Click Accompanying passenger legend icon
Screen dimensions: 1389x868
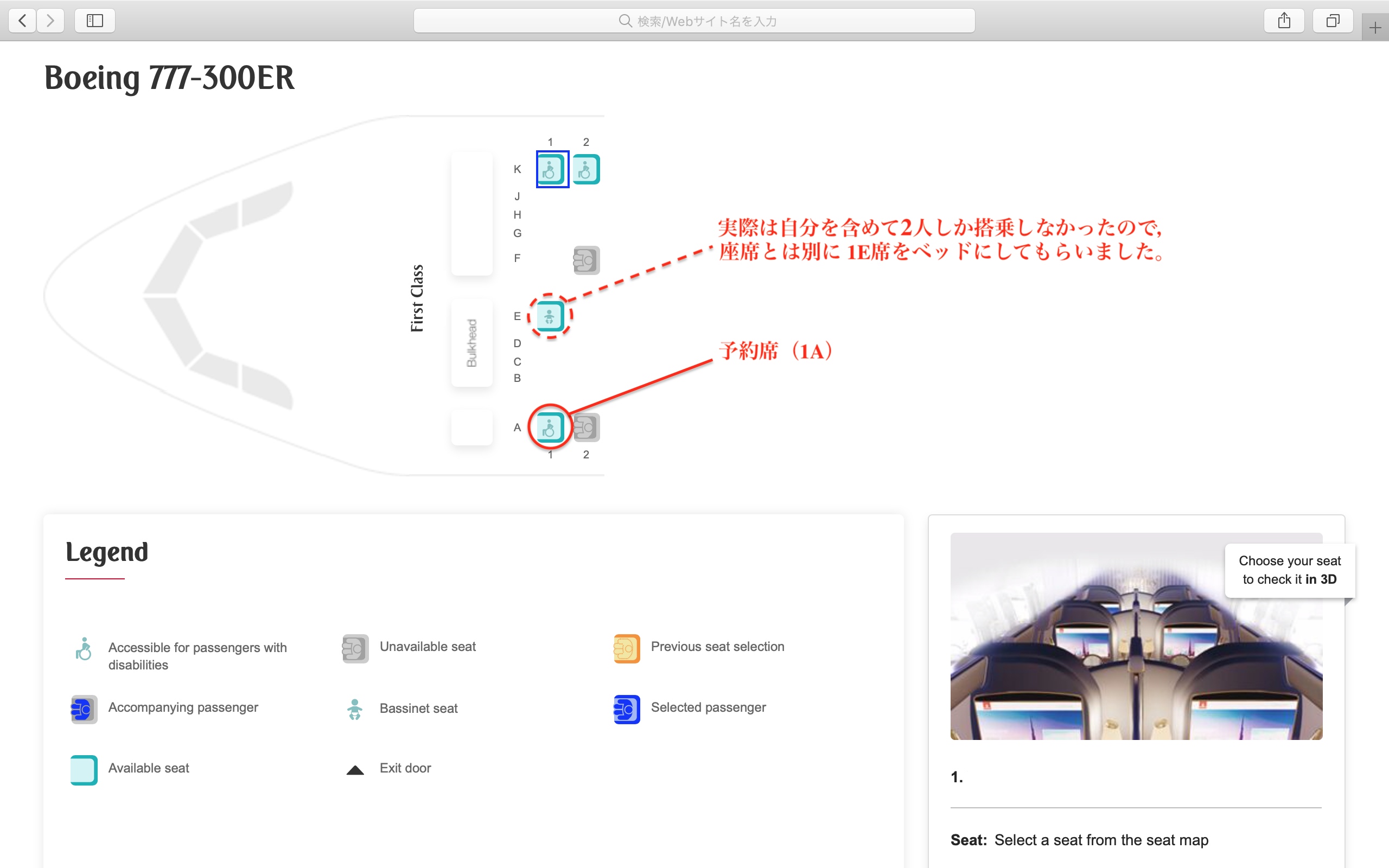point(84,709)
